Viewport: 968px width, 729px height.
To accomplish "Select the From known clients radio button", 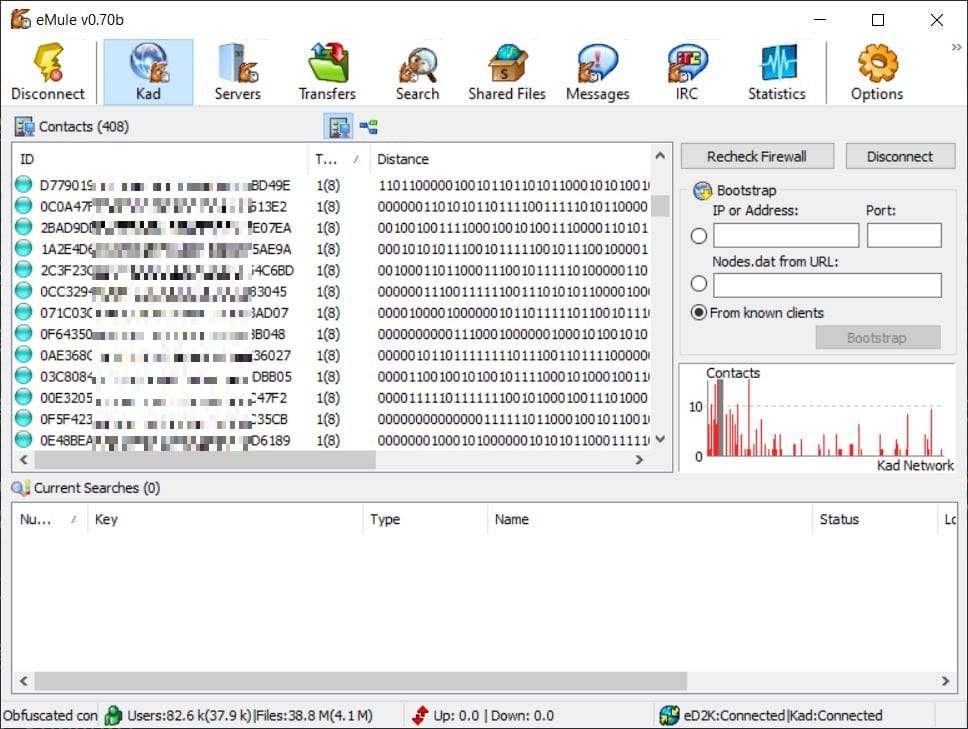I will click(699, 313).
